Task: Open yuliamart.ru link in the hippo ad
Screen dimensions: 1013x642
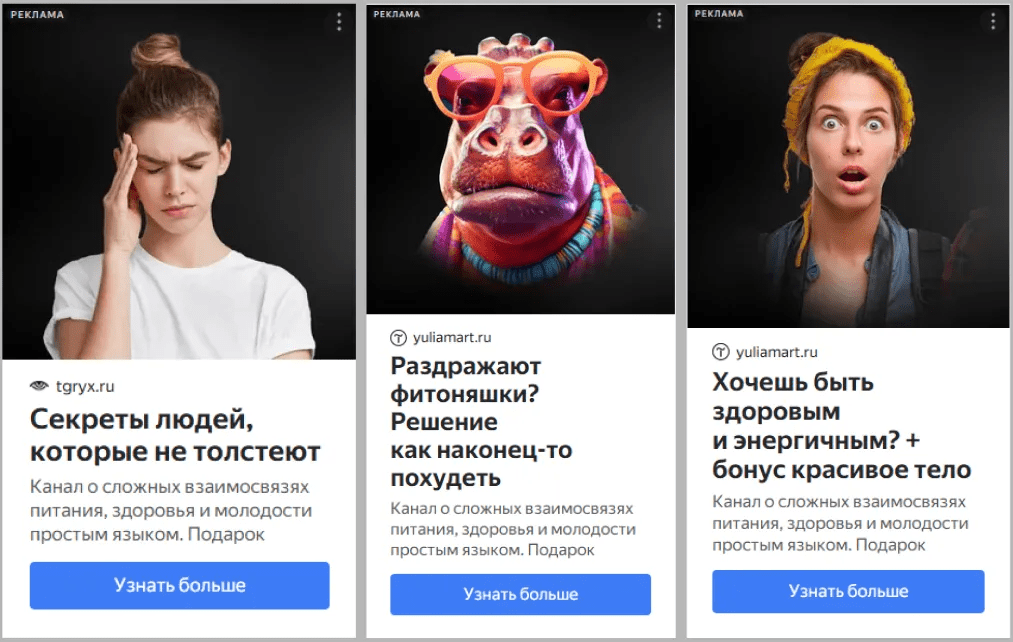Action: click(452, 338)
